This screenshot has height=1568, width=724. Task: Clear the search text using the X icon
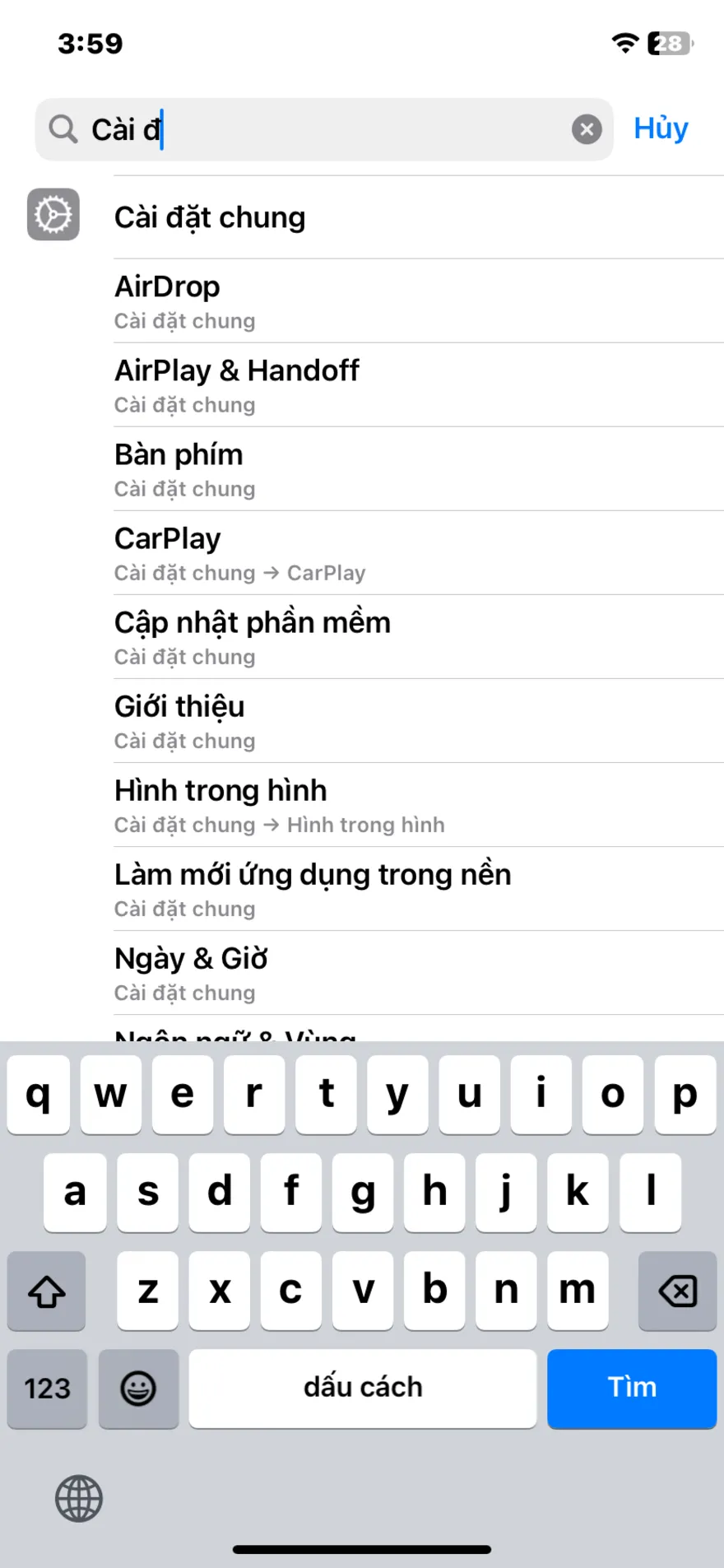[x=587, y=128]
